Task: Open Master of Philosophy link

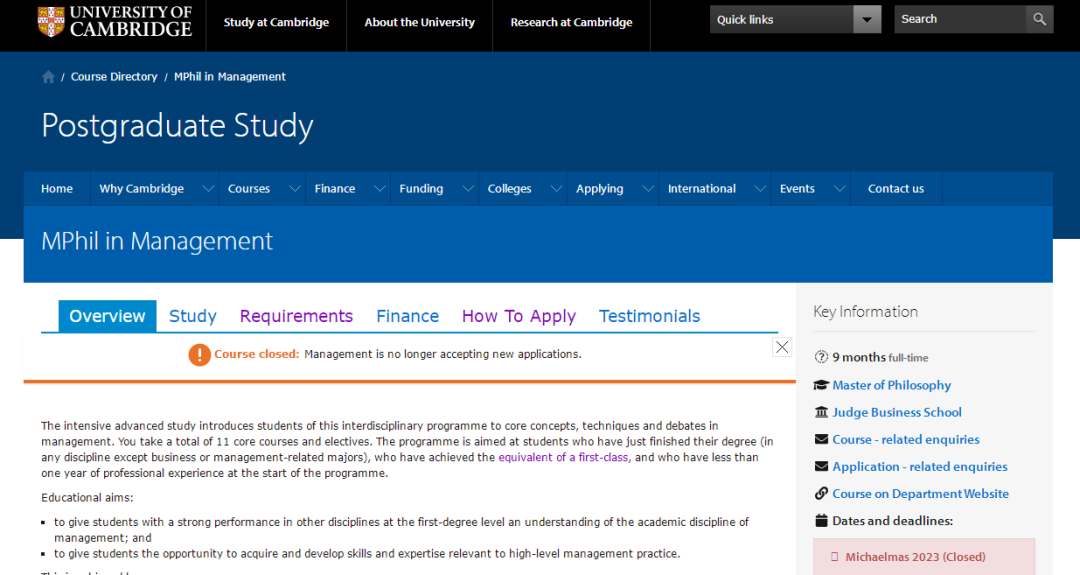Action: point(891,385)
